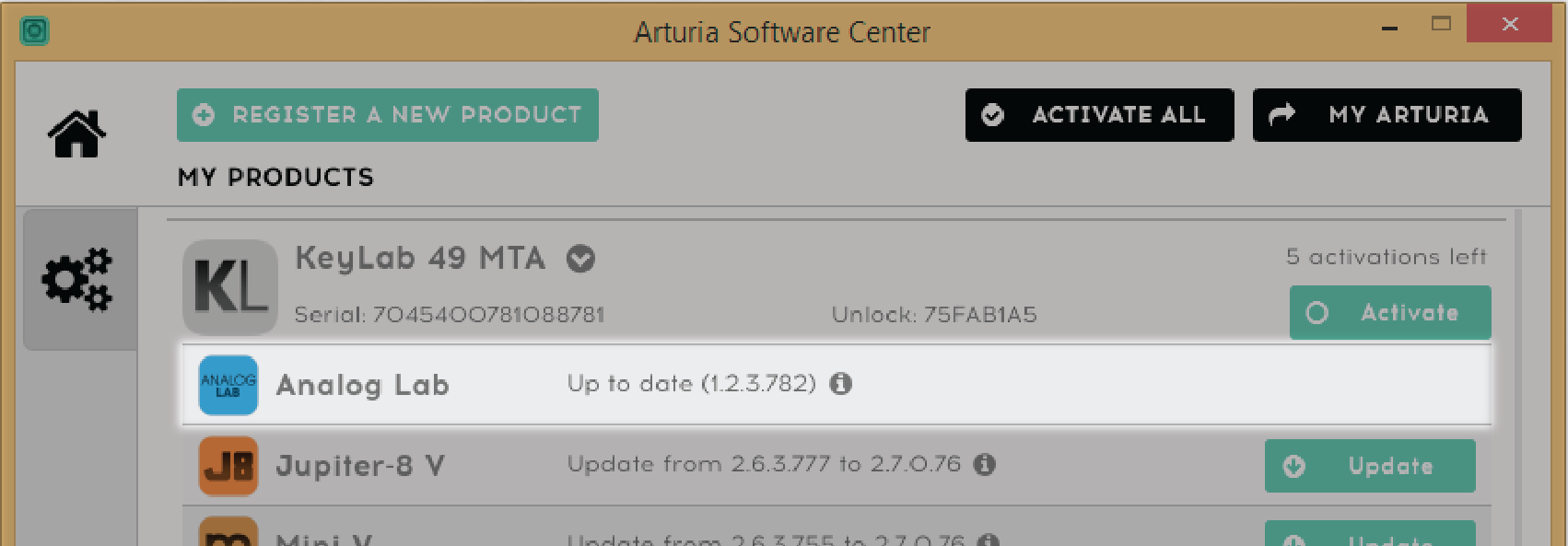Update Jupiter-8 V to 2.7.0.76
The image size is (1568, 546).
pos(1370,466)
